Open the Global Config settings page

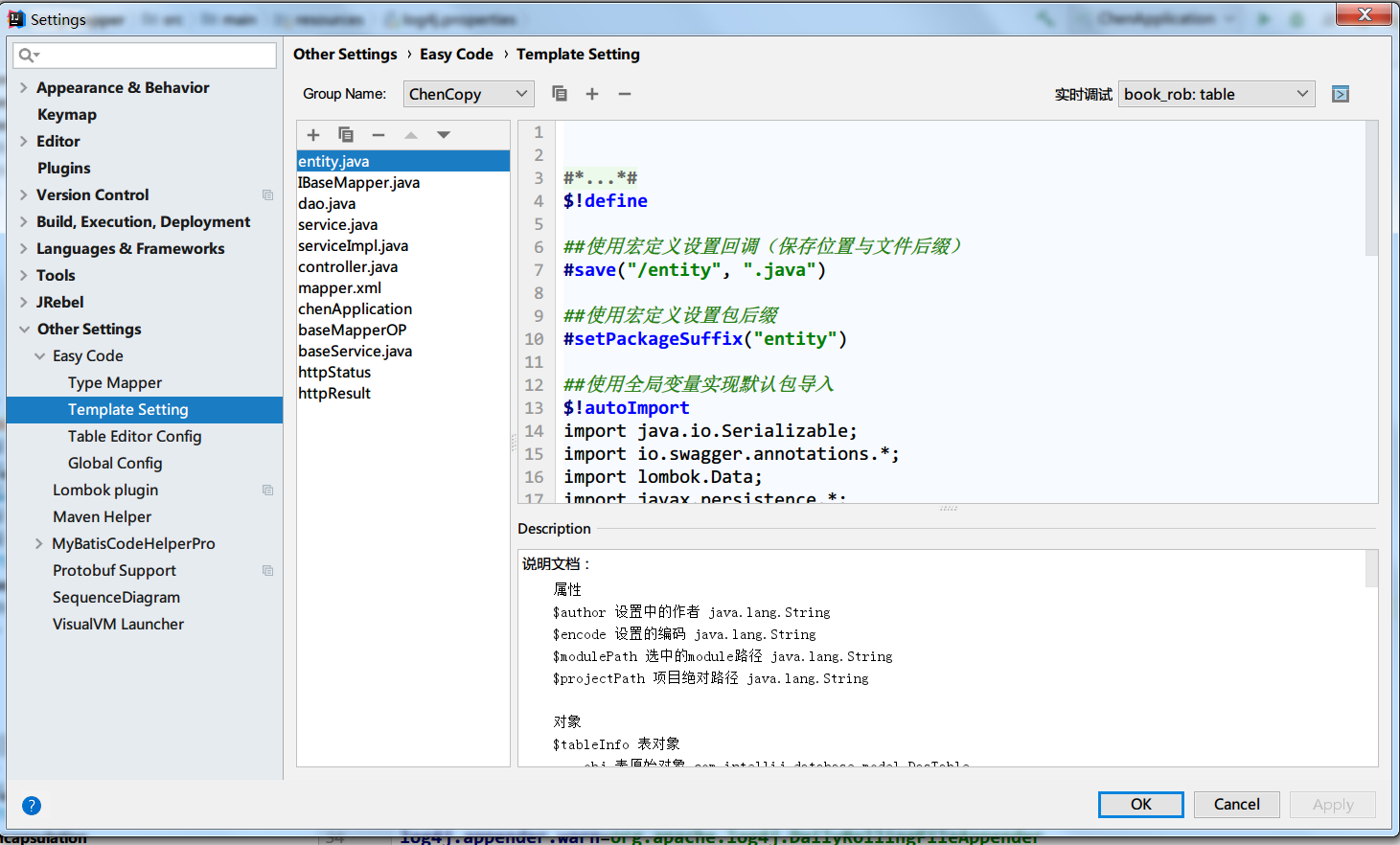click(x=115, y=463)
